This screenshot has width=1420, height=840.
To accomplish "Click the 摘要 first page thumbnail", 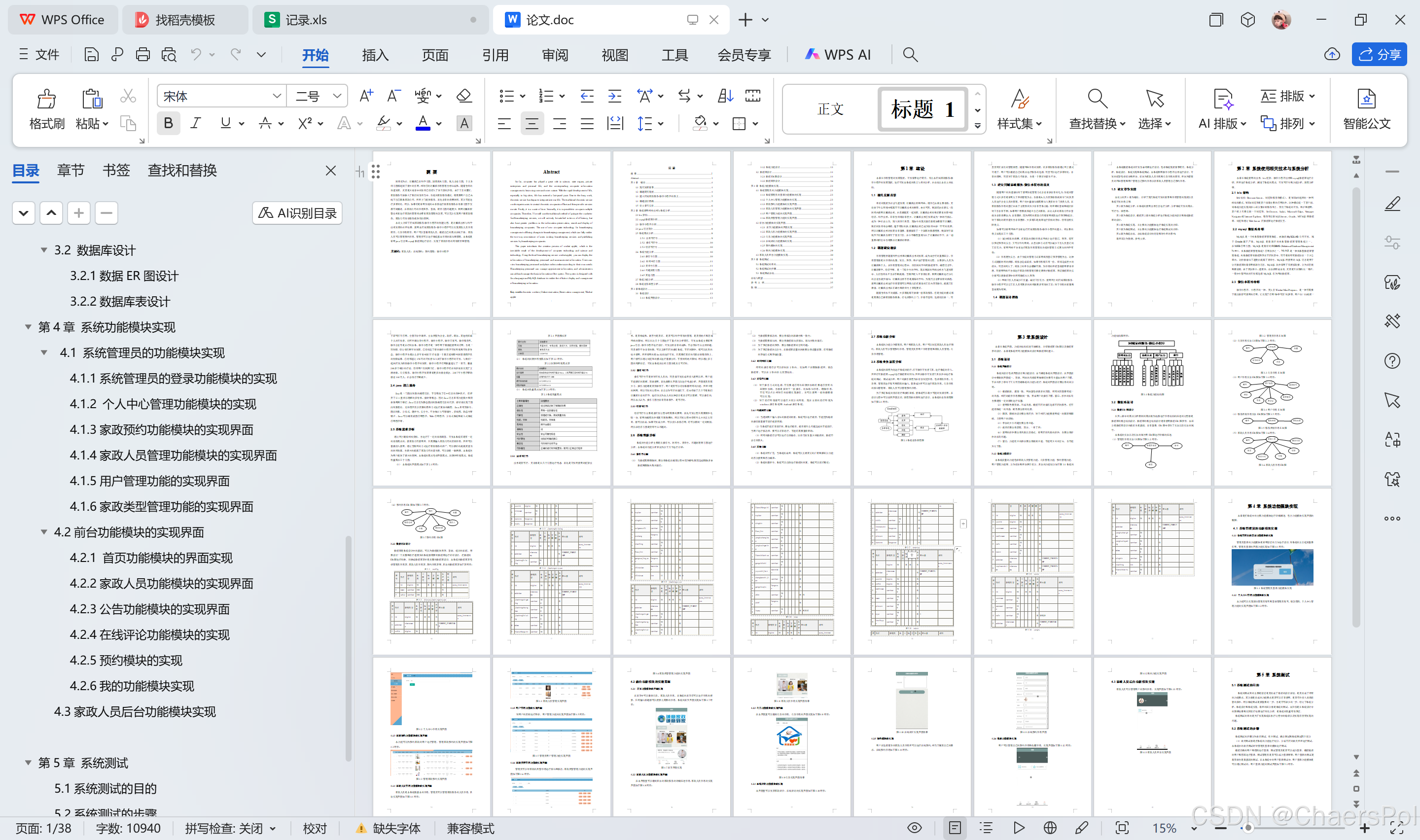I will 431,234.
